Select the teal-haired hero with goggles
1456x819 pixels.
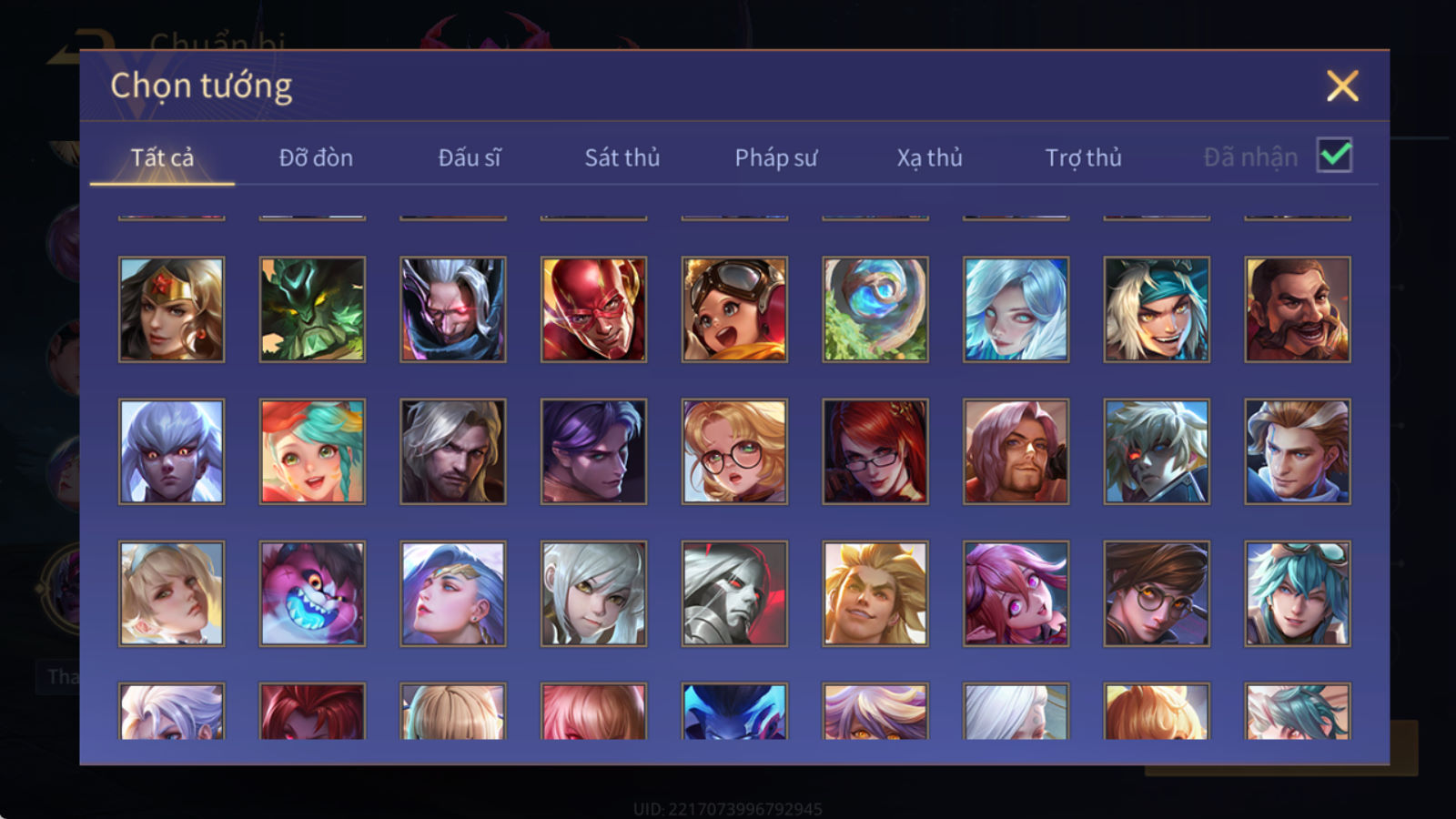click(x=1298, y=593)
